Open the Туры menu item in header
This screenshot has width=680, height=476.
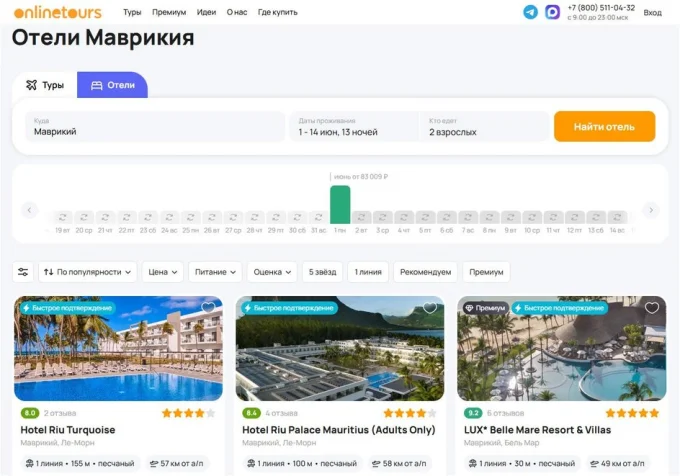coord(132,12)
